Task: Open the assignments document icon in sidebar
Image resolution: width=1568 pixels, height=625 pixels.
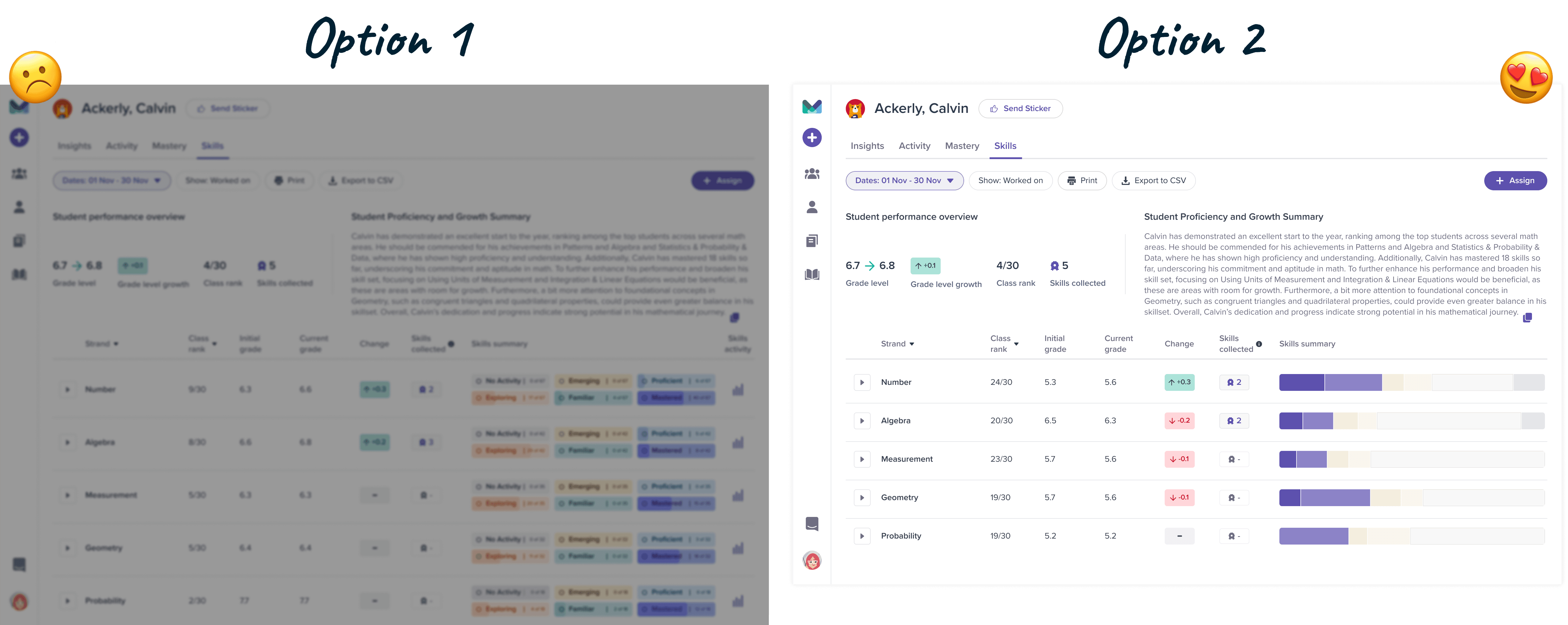Action: (x=811, y=241)
